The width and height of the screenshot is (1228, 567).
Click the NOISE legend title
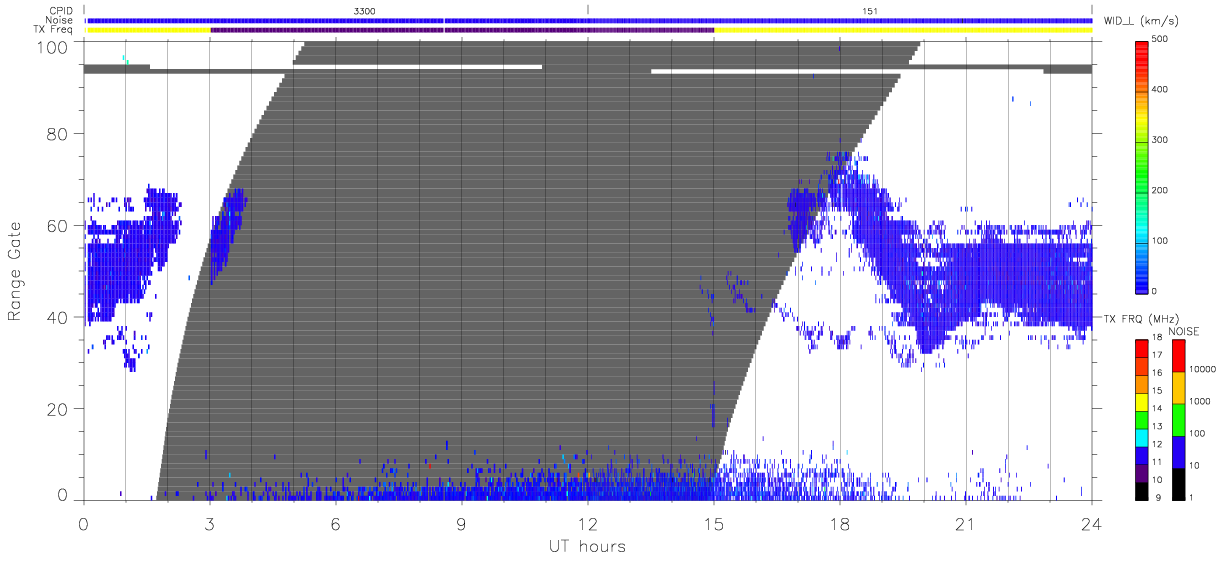tap(1184, 330)
